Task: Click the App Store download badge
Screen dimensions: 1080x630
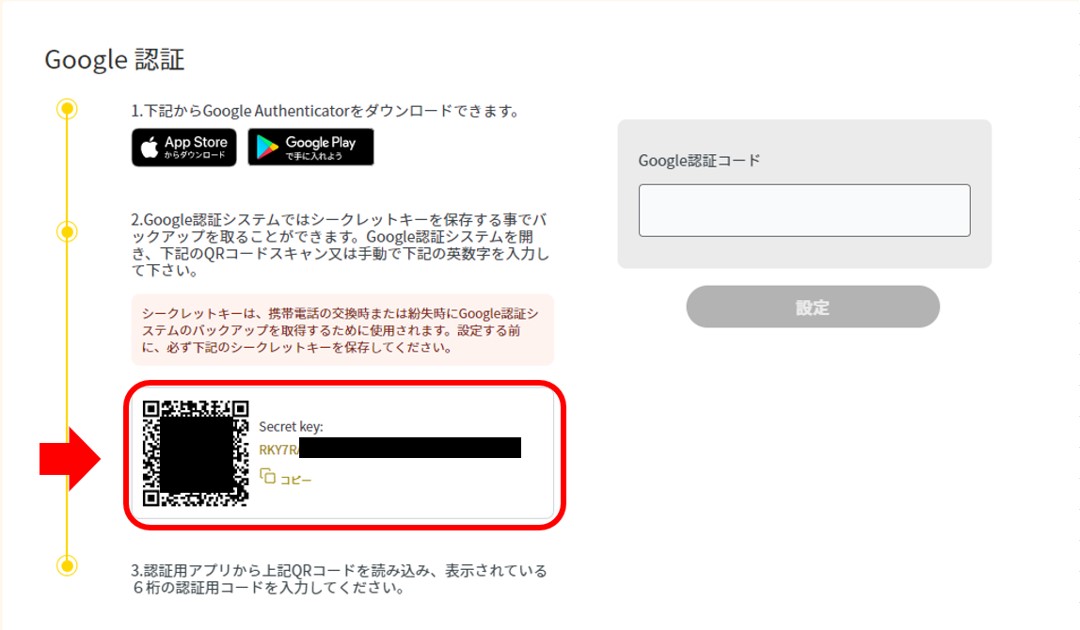Action: [184, 147]
